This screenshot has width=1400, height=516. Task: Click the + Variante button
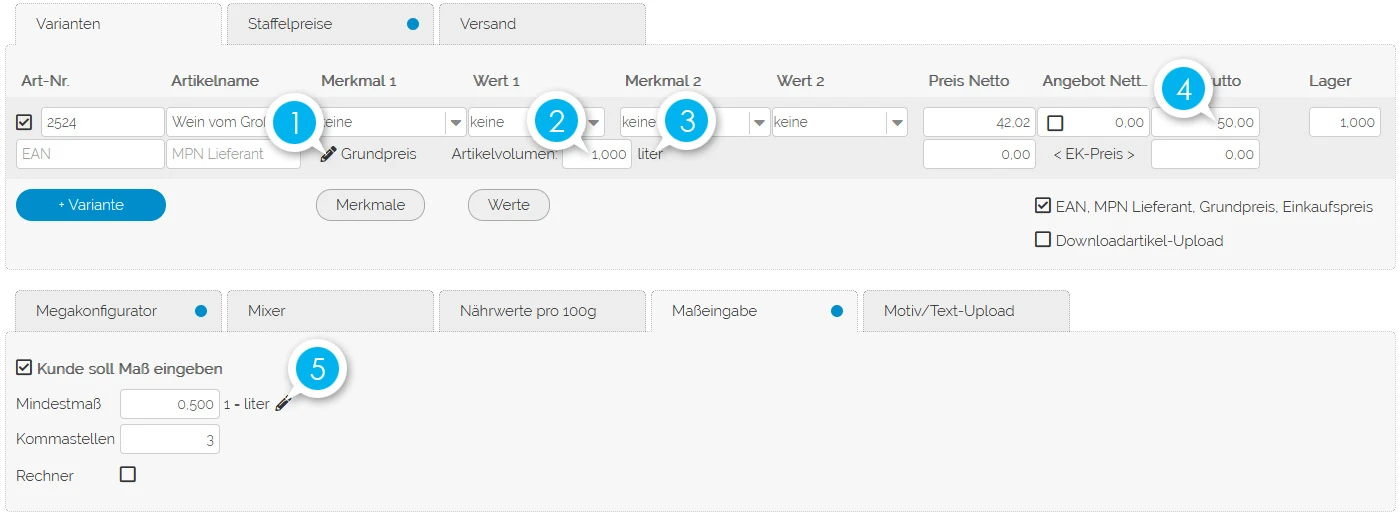[91, 205]
